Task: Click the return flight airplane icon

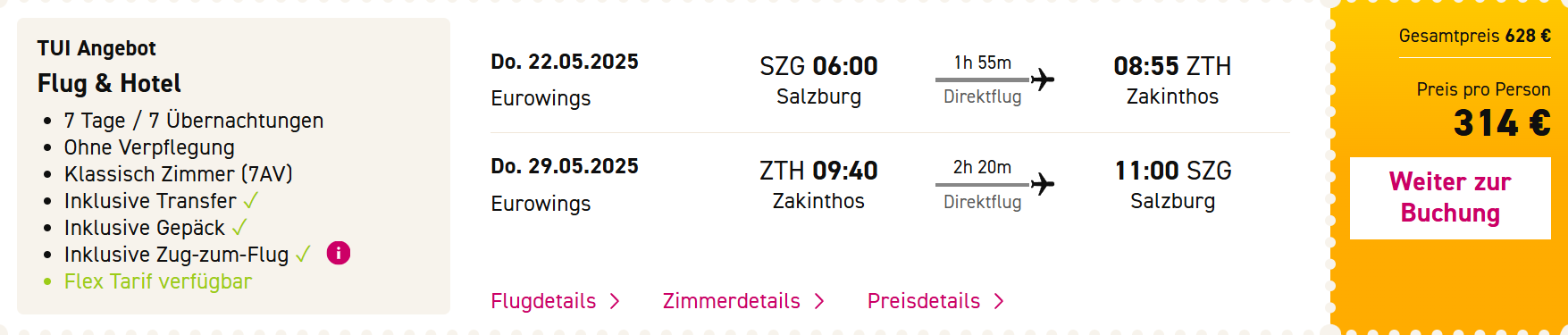Action: coord(1043,184)
